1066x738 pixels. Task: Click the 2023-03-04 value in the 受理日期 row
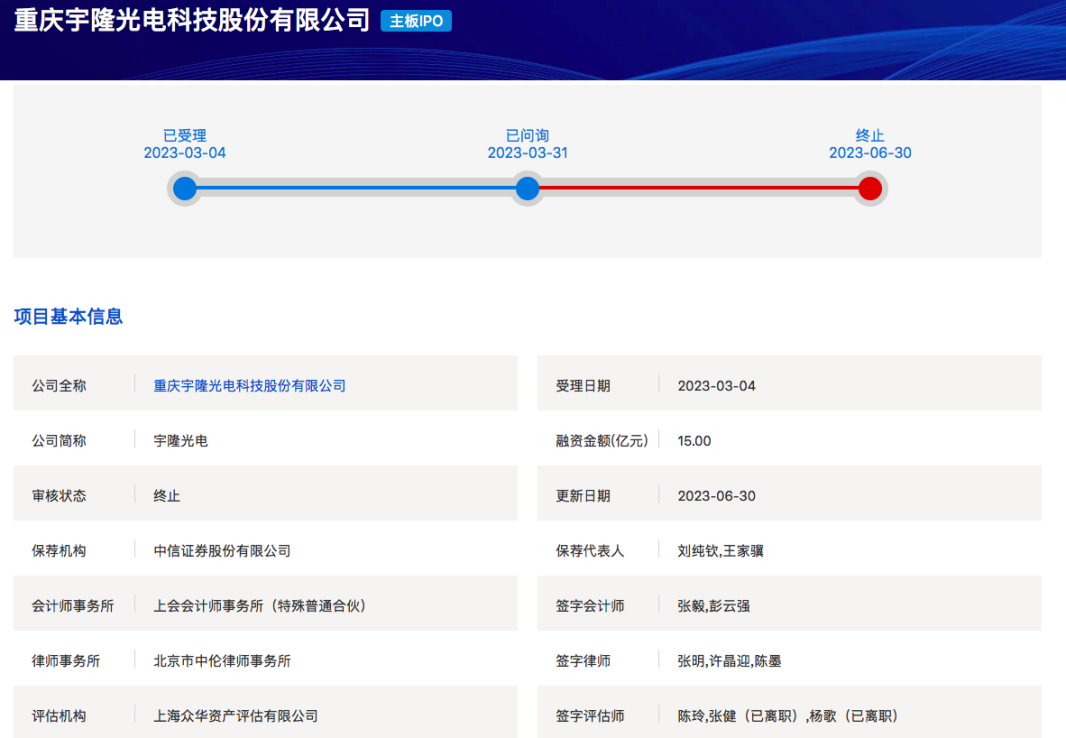click(717, 386)
